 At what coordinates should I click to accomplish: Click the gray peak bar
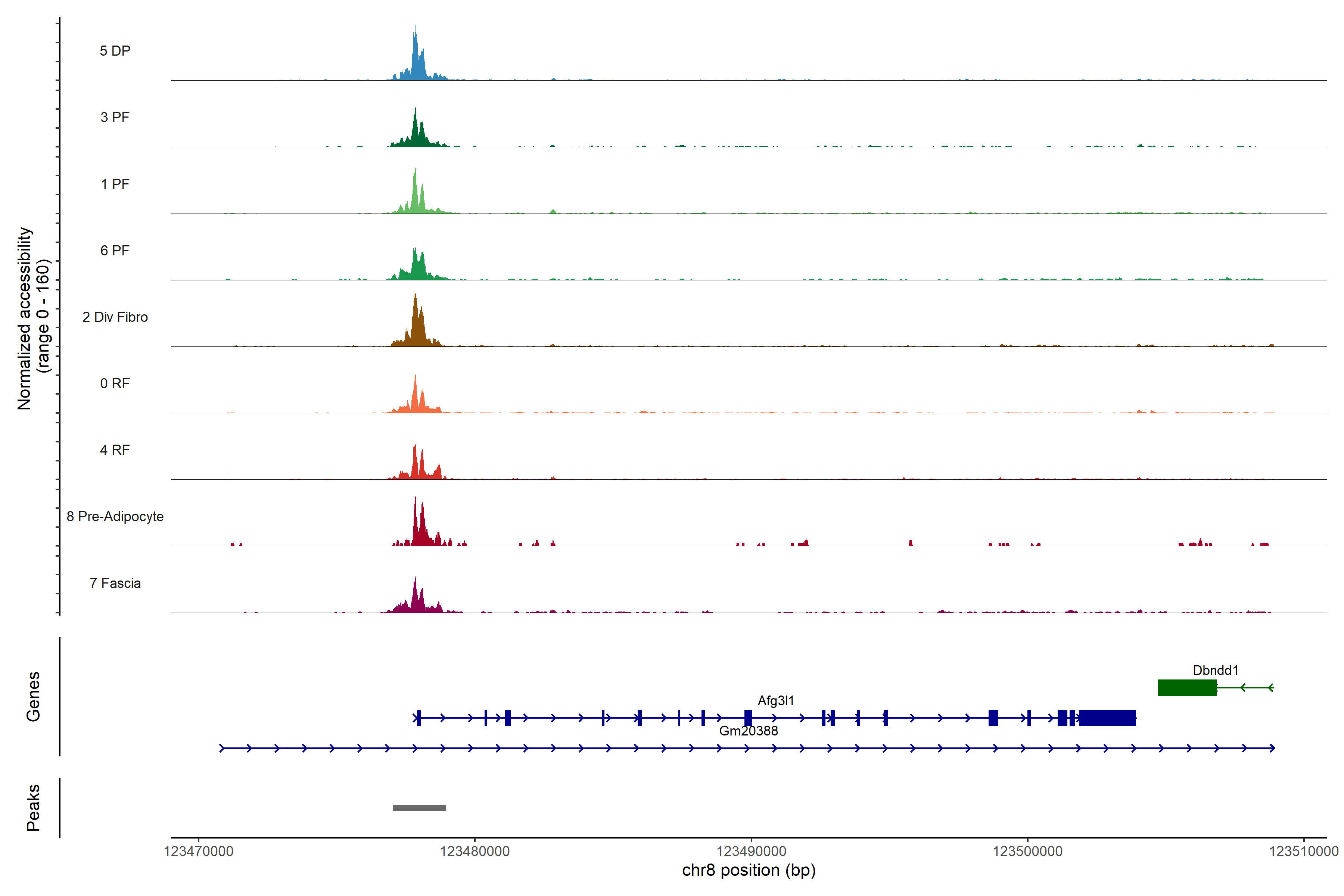point(419,808)
